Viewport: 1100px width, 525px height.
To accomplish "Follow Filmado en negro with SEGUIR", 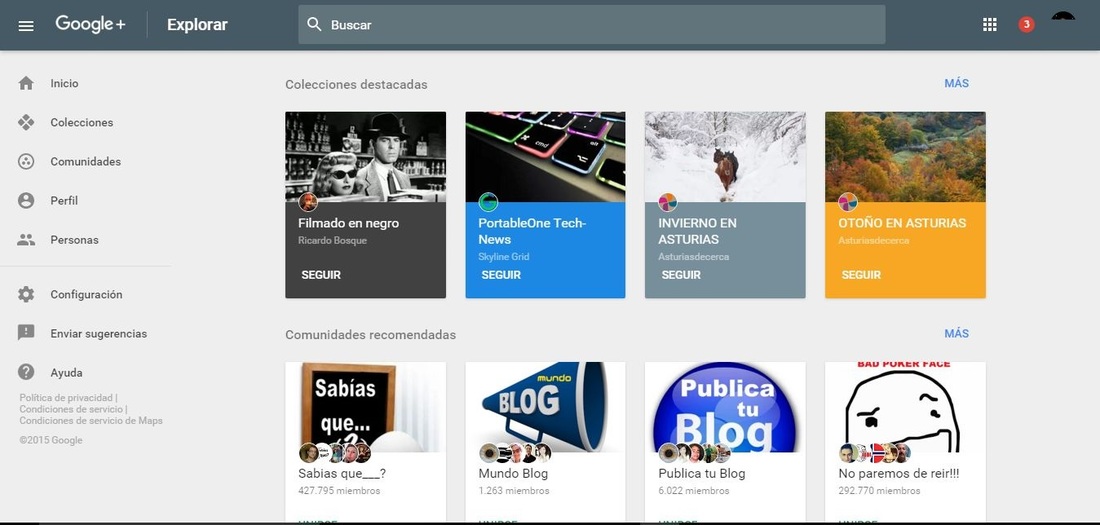I will pyautogui.click(x=321, y=275).
